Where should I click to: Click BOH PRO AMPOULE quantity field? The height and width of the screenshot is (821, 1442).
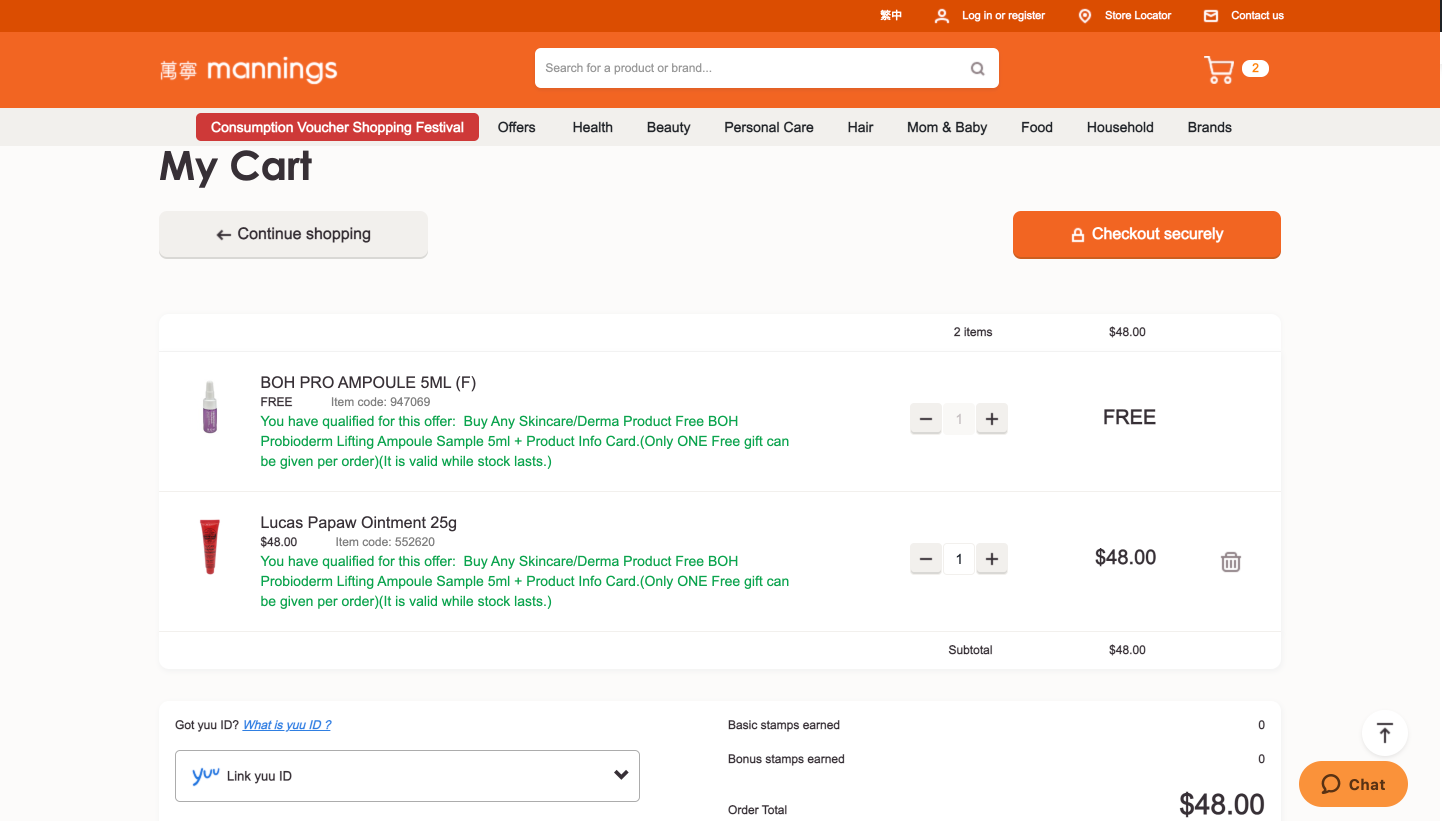pos(958,419)
